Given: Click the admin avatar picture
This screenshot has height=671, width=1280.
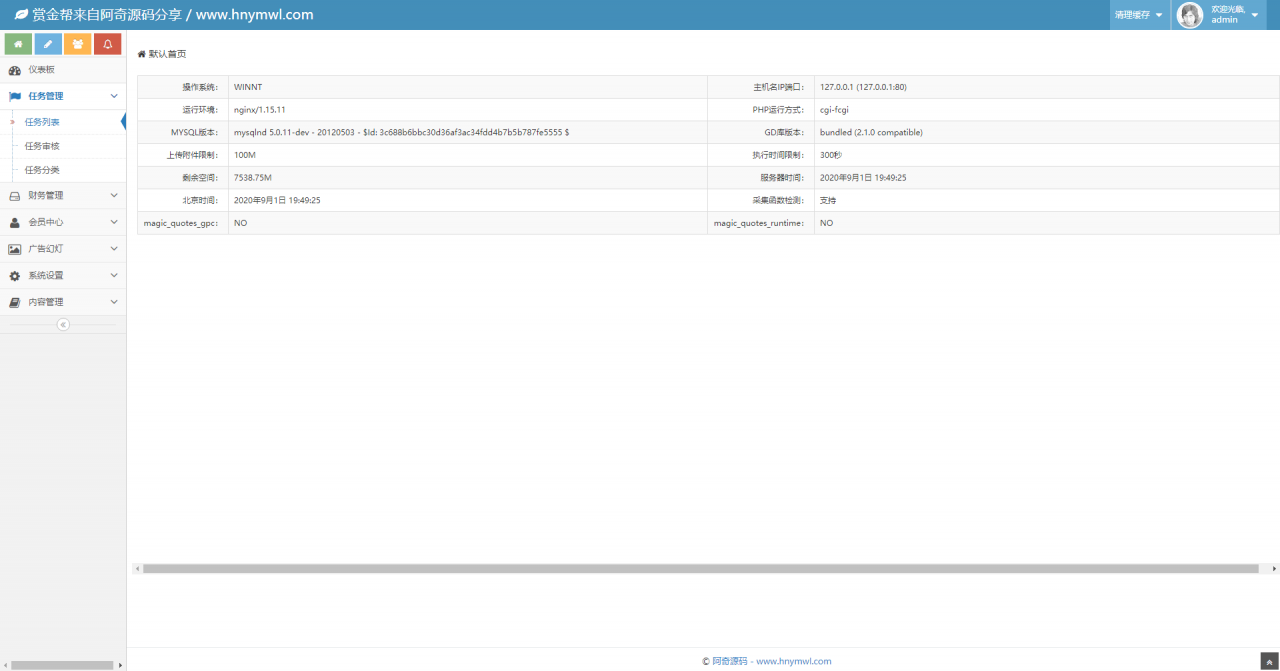Looking at the screenshot, I should click(x=1190, y=15).
